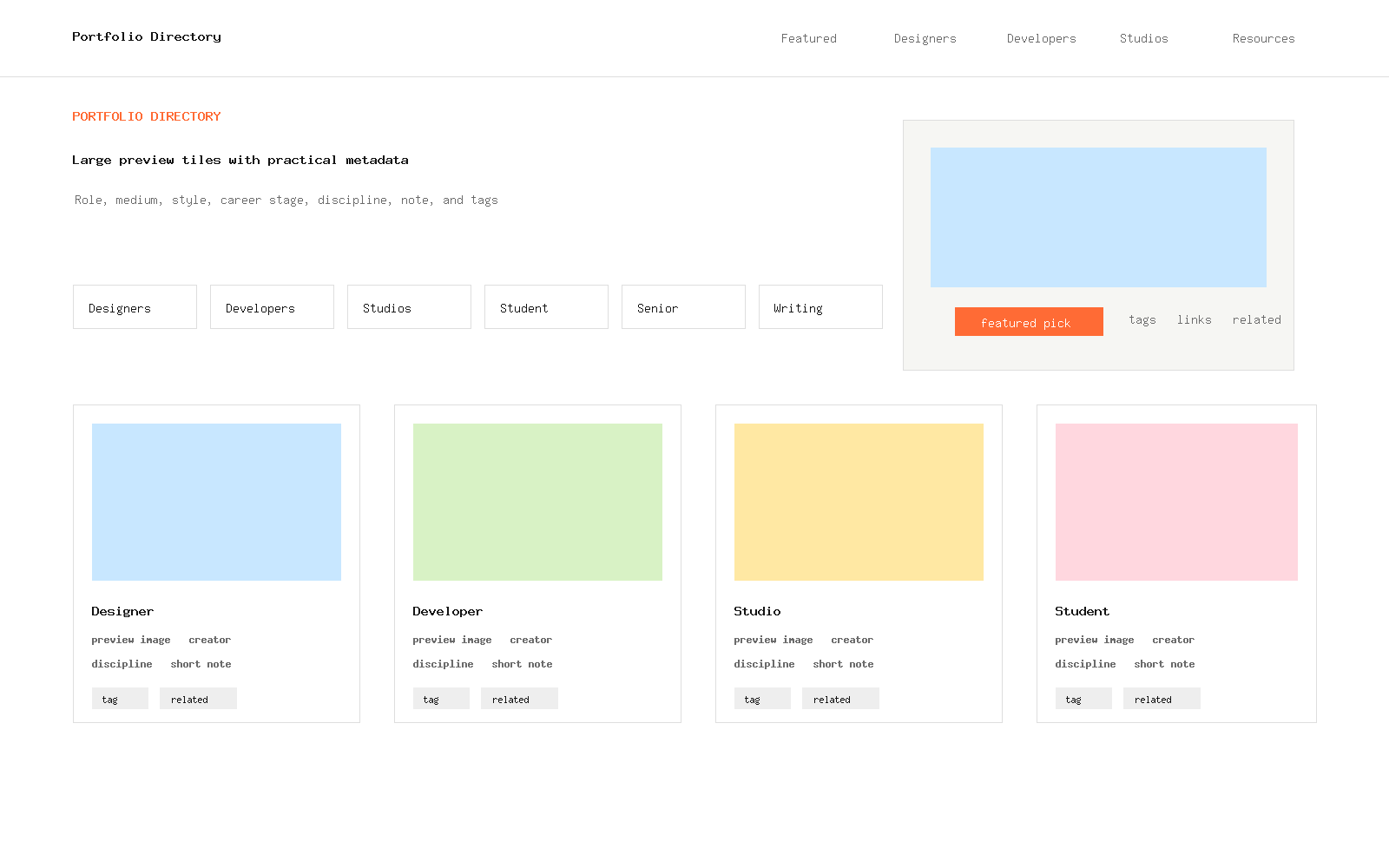Open tags link in featured panel
The image size is (1389, 868).
pyautogui.click(x=1142, y=319)
